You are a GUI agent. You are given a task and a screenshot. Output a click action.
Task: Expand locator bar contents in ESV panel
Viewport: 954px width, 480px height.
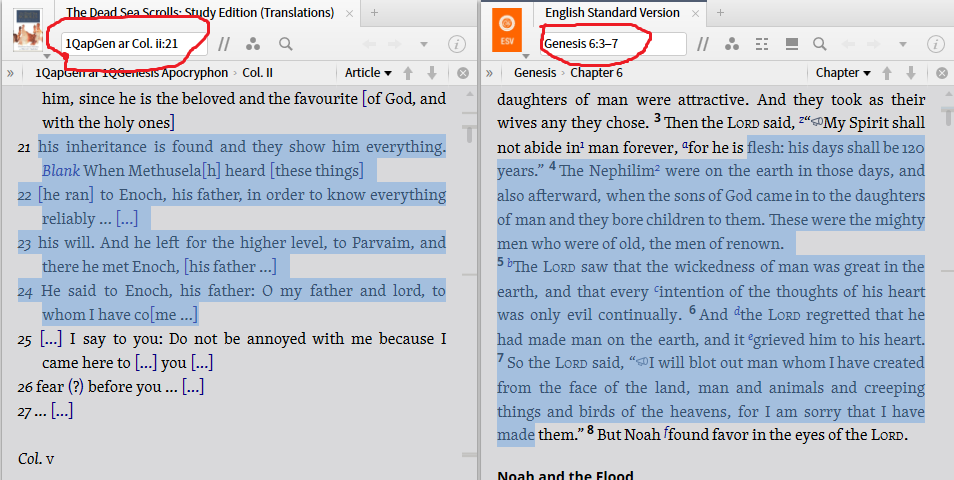click(x=490, y=73)
